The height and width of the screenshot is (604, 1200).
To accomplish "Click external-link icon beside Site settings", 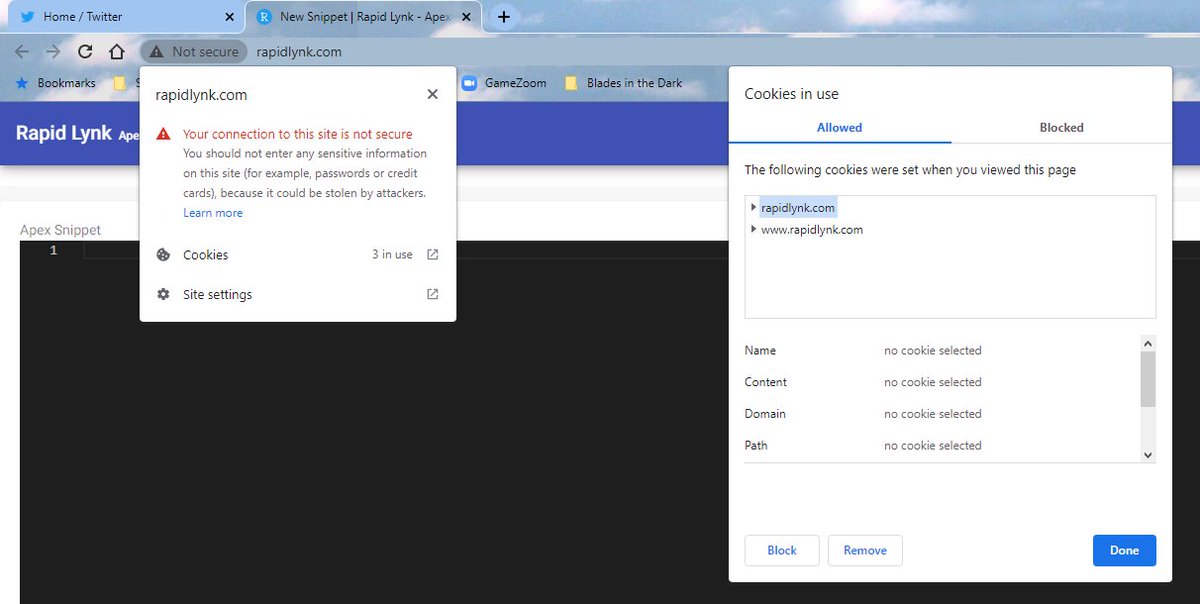I will [x=432, y=295].
